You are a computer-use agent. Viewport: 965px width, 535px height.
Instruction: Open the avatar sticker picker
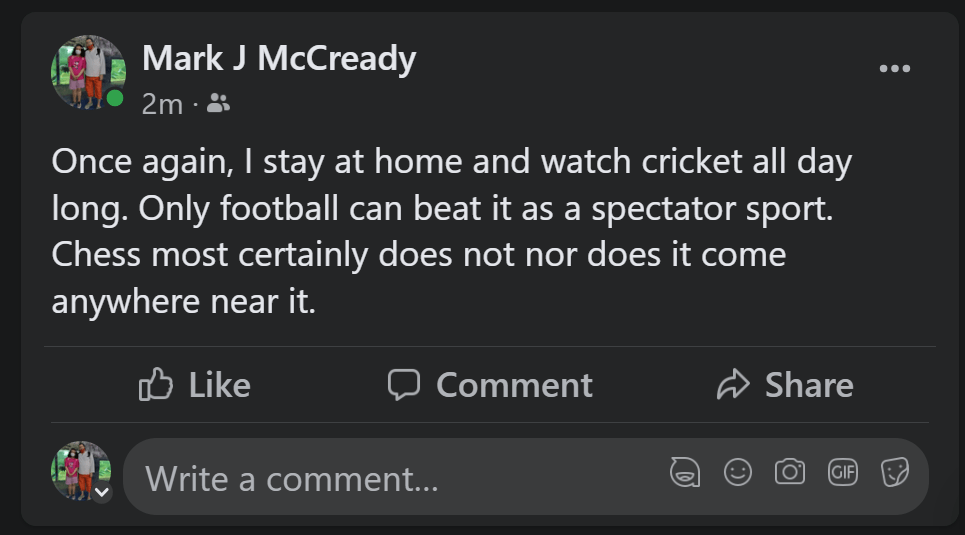pos(685,472)
